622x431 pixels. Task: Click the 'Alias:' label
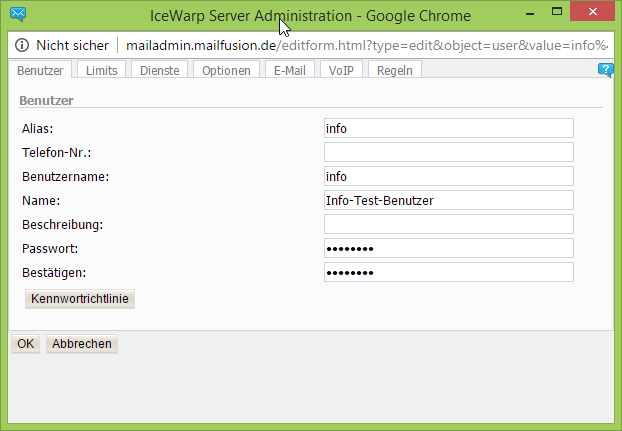[x=37, y=128]
